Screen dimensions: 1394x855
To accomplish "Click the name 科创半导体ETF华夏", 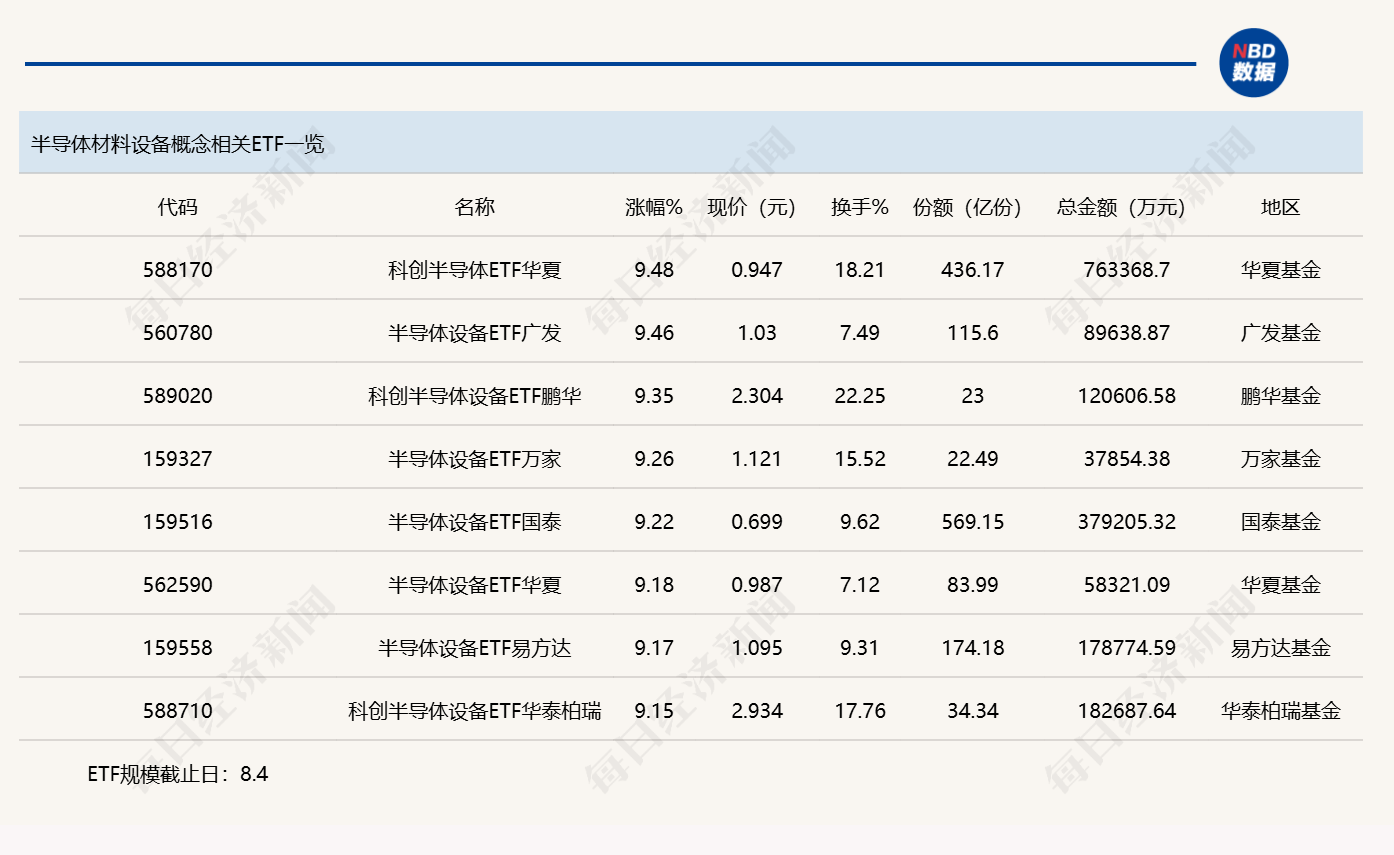I will 475,270.
